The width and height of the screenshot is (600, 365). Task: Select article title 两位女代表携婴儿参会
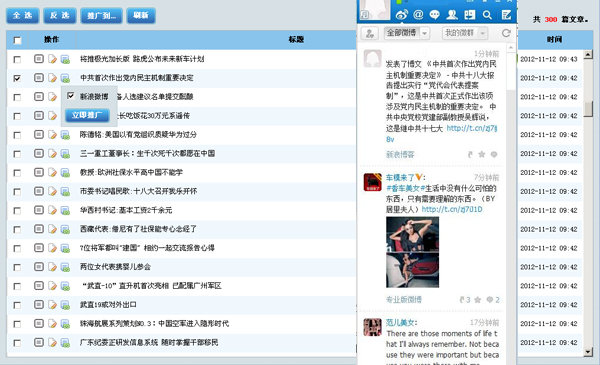115,267
